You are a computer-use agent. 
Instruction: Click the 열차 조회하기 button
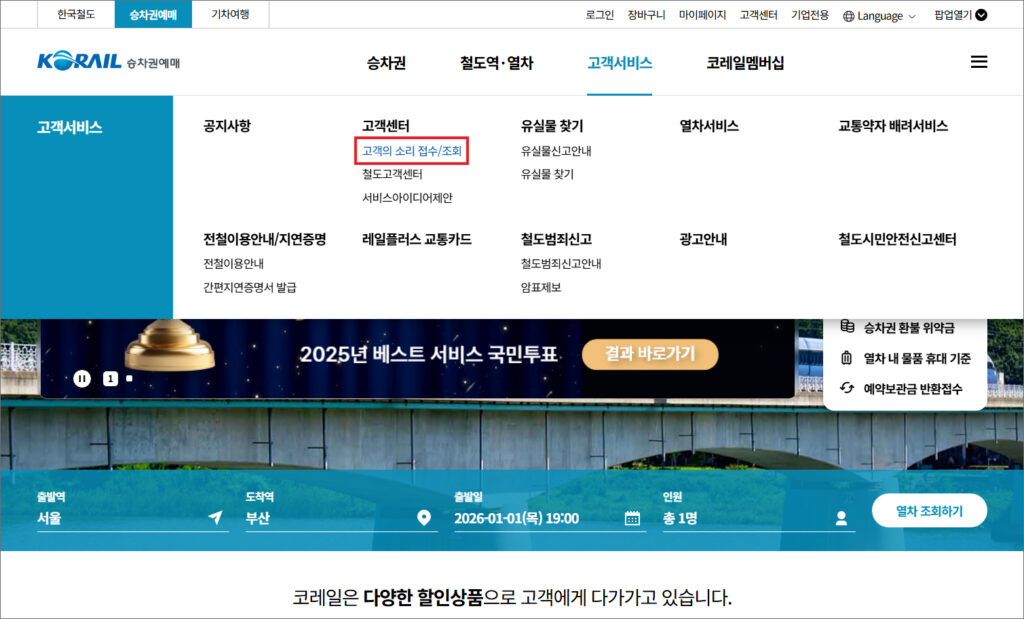pos(929,511)
